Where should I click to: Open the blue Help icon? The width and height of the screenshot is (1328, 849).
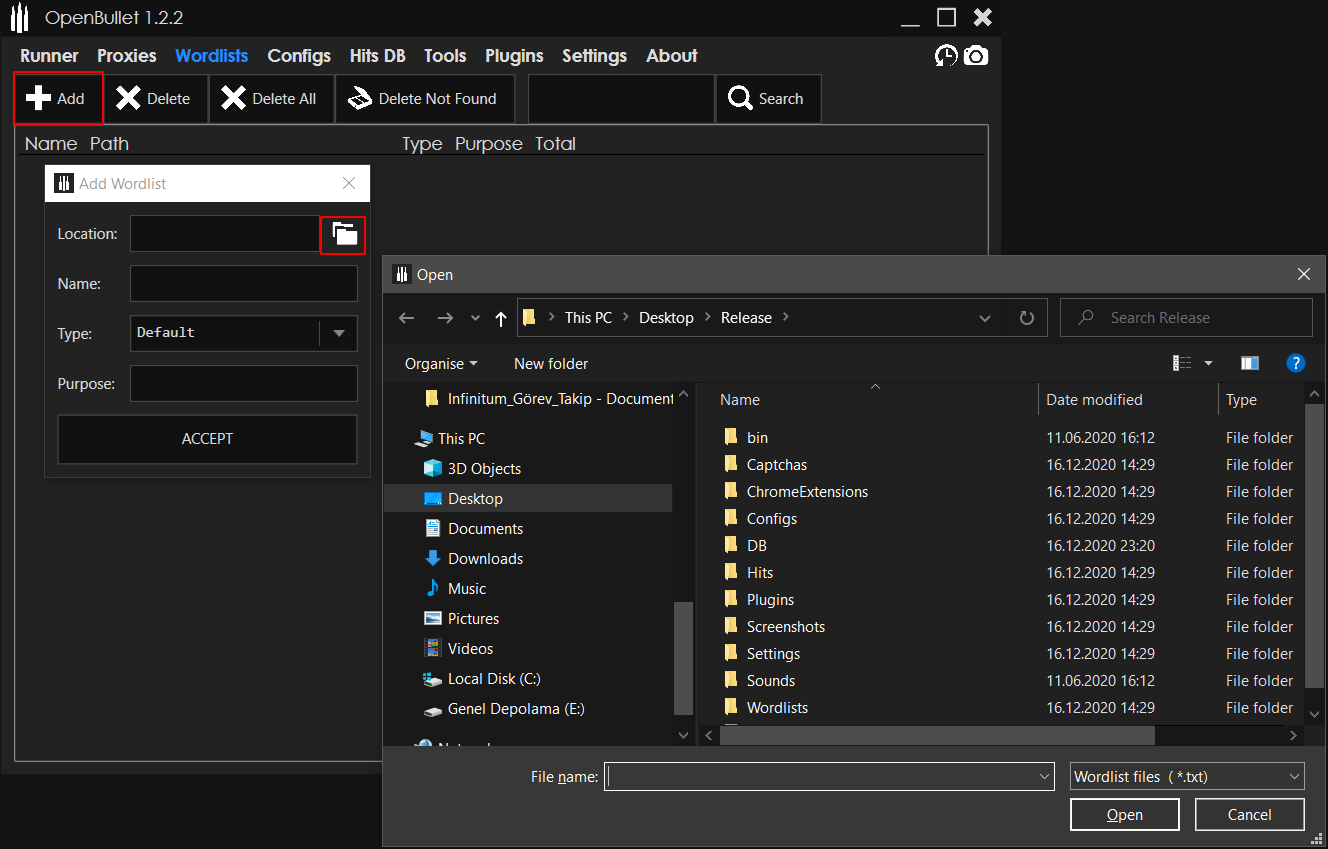(1296, 364)
